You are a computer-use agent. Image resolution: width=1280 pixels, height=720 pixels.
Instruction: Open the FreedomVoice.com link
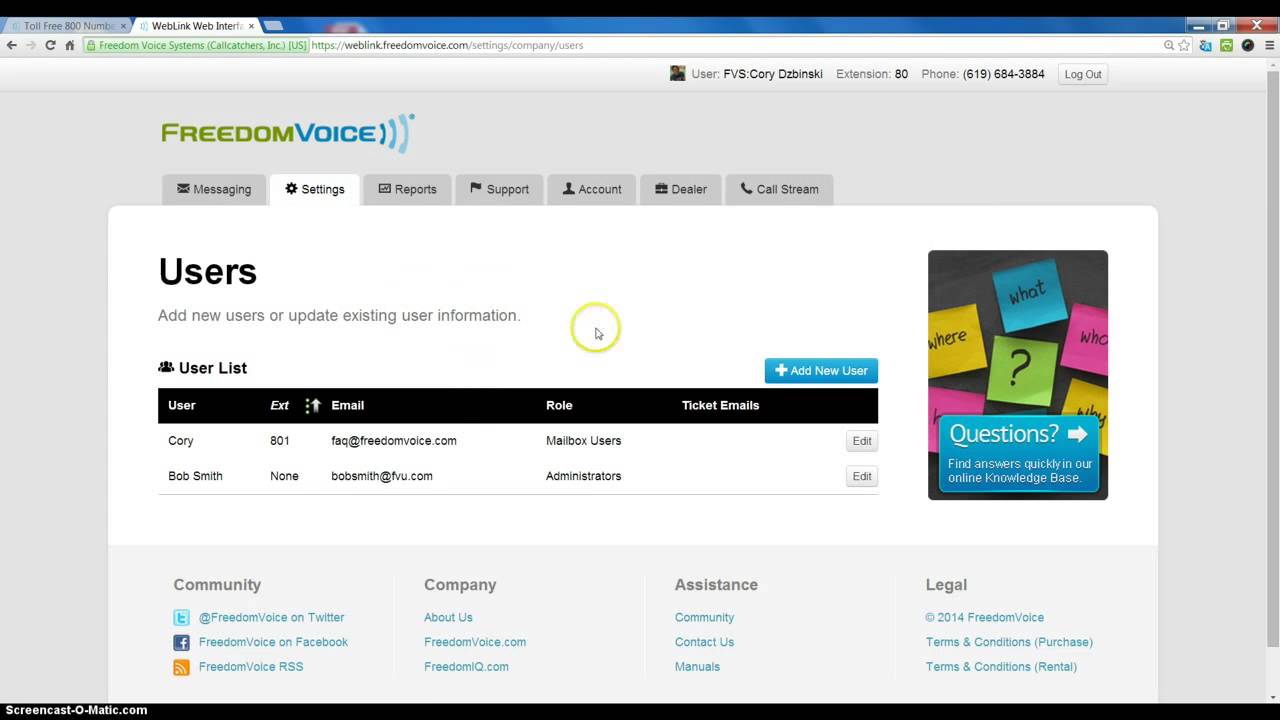[x=475, y=642]
